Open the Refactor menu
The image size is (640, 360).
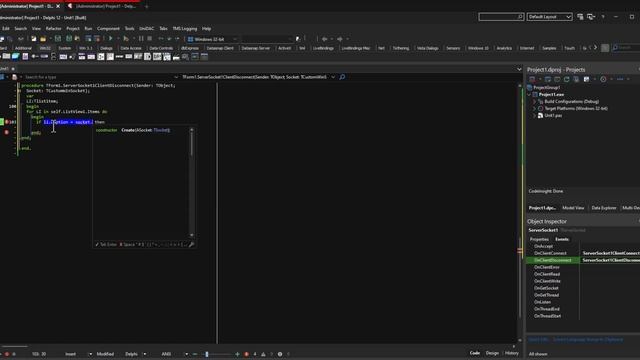[x=53, y=29]
